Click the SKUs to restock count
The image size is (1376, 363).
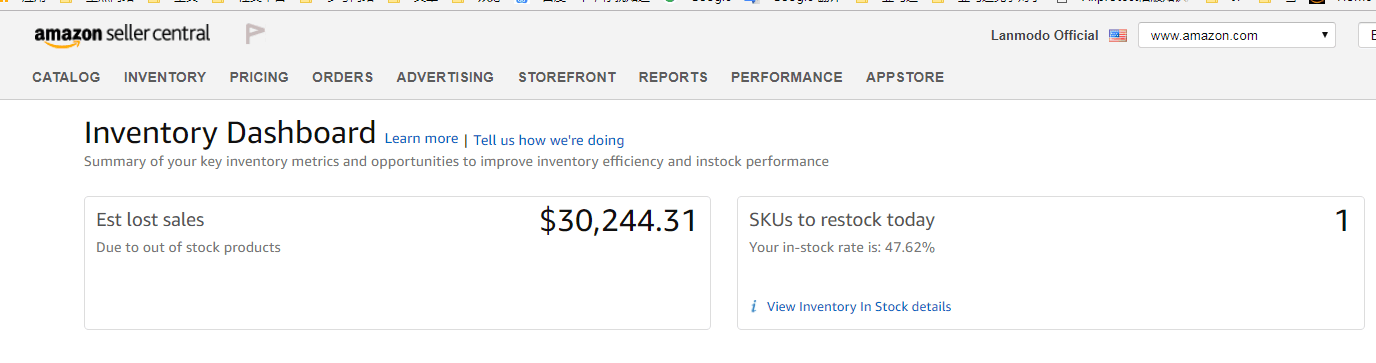point(1342,221)
